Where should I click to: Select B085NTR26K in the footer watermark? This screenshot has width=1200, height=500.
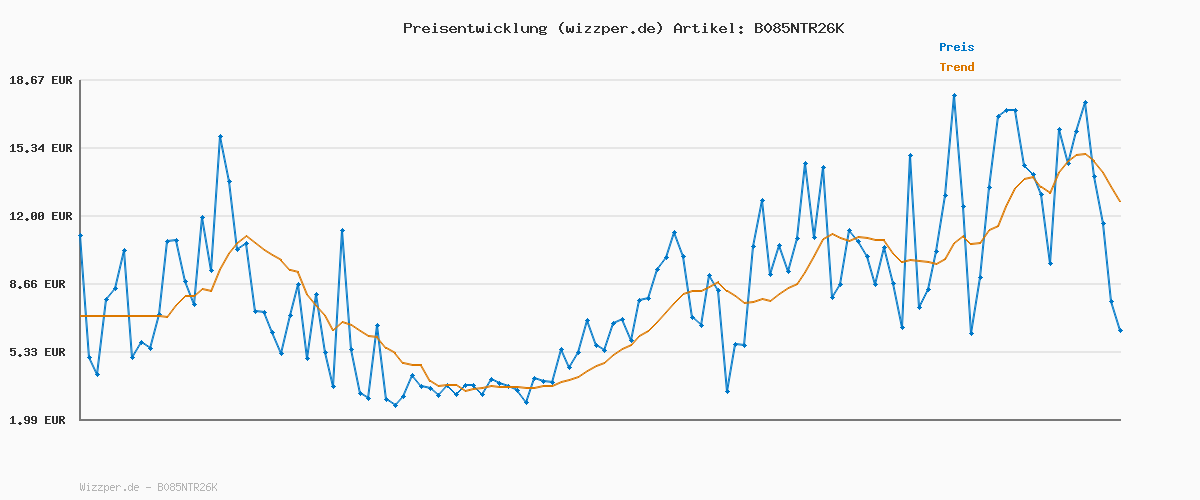pyautogui.click(x=187, y=487)
